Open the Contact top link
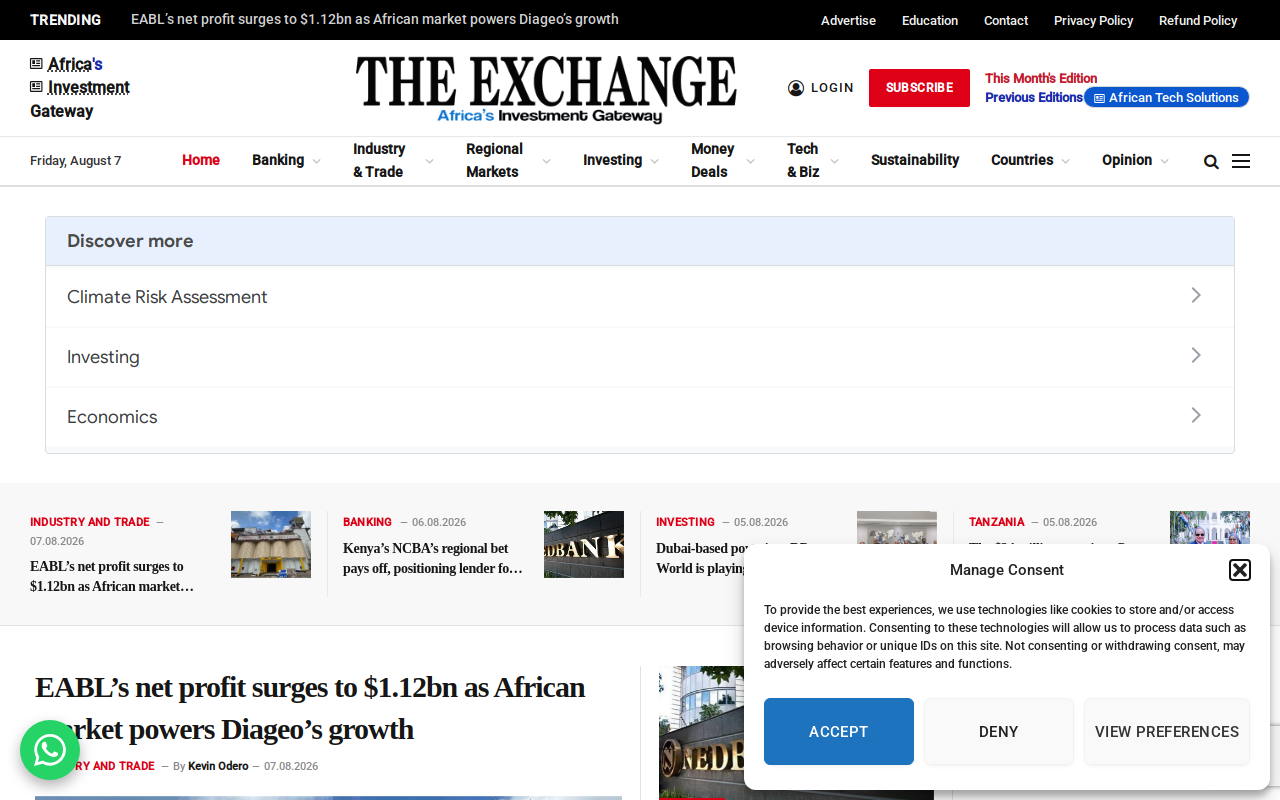This screenshot has width=1280, height=800. (1006, 20)
